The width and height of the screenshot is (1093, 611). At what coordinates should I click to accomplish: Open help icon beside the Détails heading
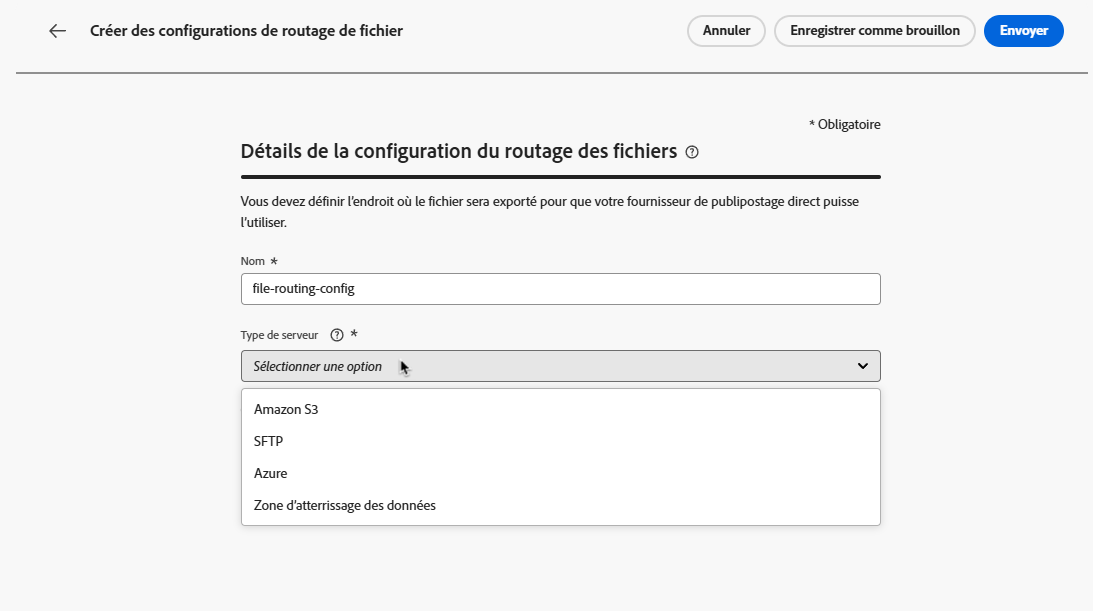click(x=692, y=153)
